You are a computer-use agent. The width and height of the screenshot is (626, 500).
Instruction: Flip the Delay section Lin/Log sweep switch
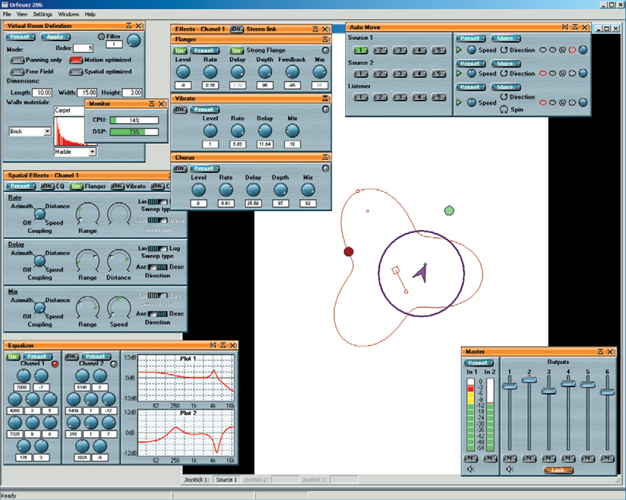pyautogui.click(x=157, y=248)
